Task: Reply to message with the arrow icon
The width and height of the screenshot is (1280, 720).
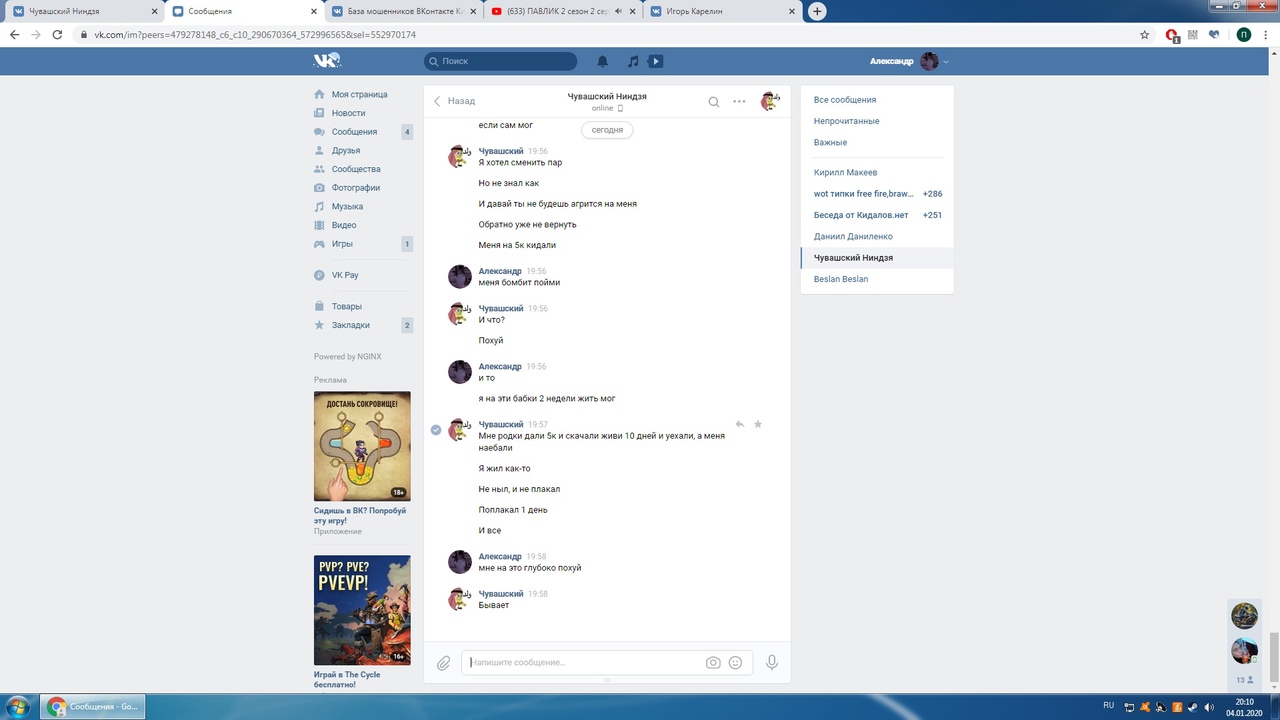Action: [x=740, y=424]
